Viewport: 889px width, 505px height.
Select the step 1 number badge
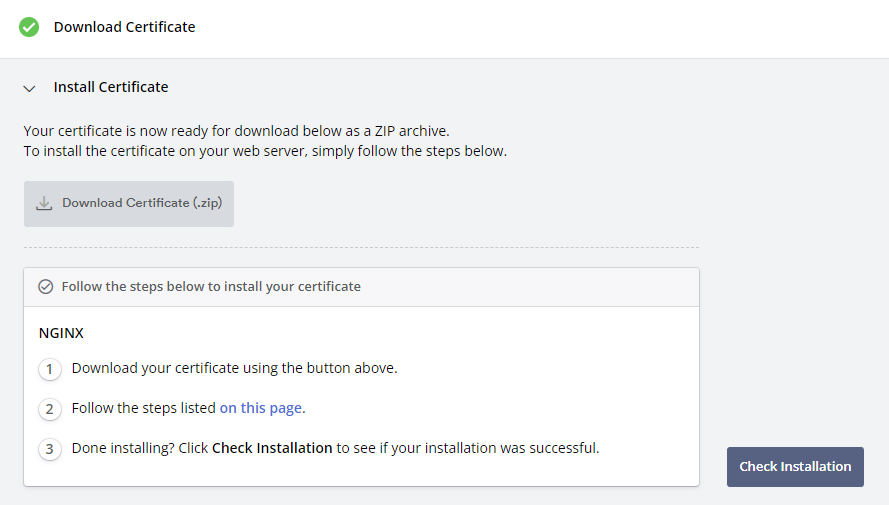50,370
